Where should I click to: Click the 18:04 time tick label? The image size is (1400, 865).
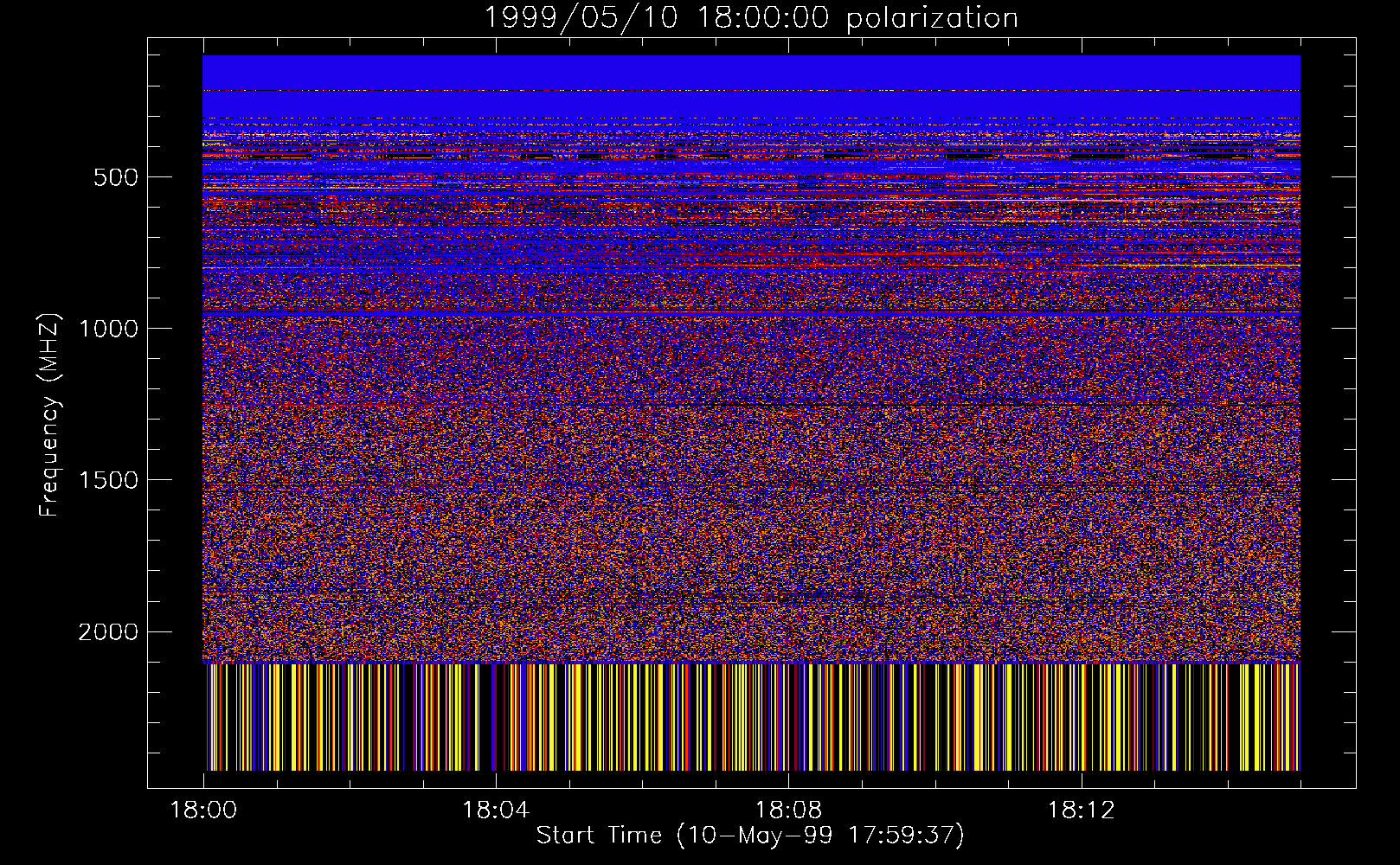[x=496, y=811]
